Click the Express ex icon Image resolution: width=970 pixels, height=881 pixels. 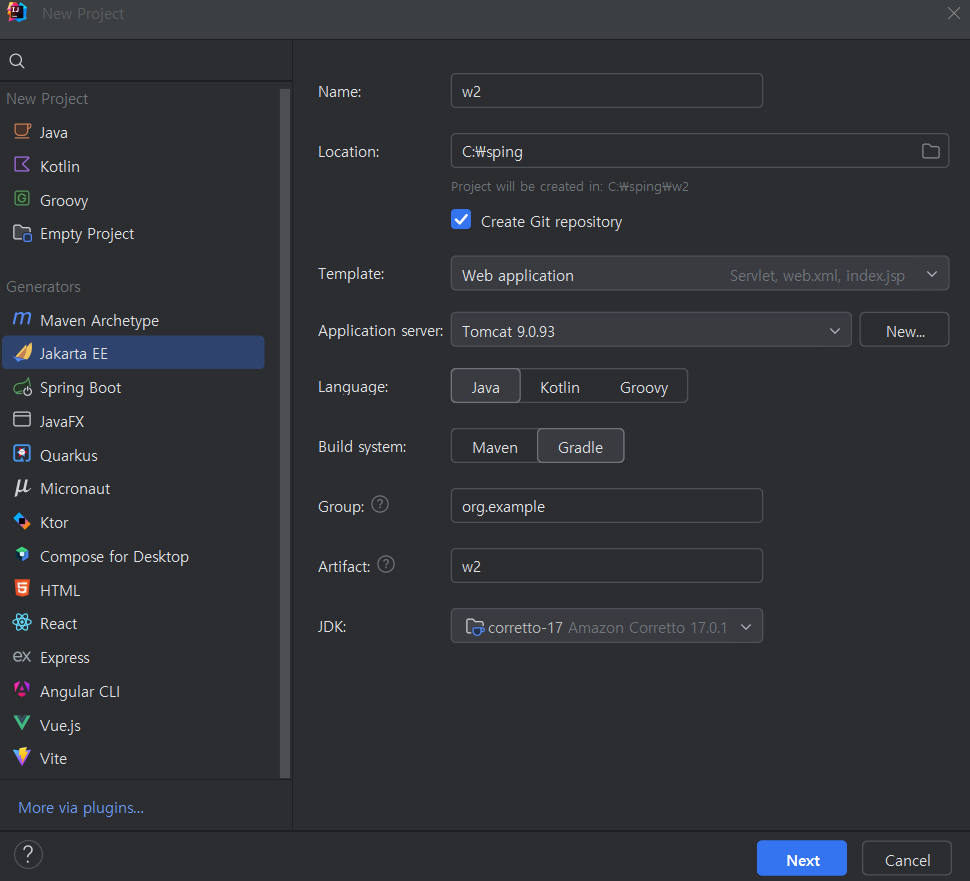pos(22,656)
